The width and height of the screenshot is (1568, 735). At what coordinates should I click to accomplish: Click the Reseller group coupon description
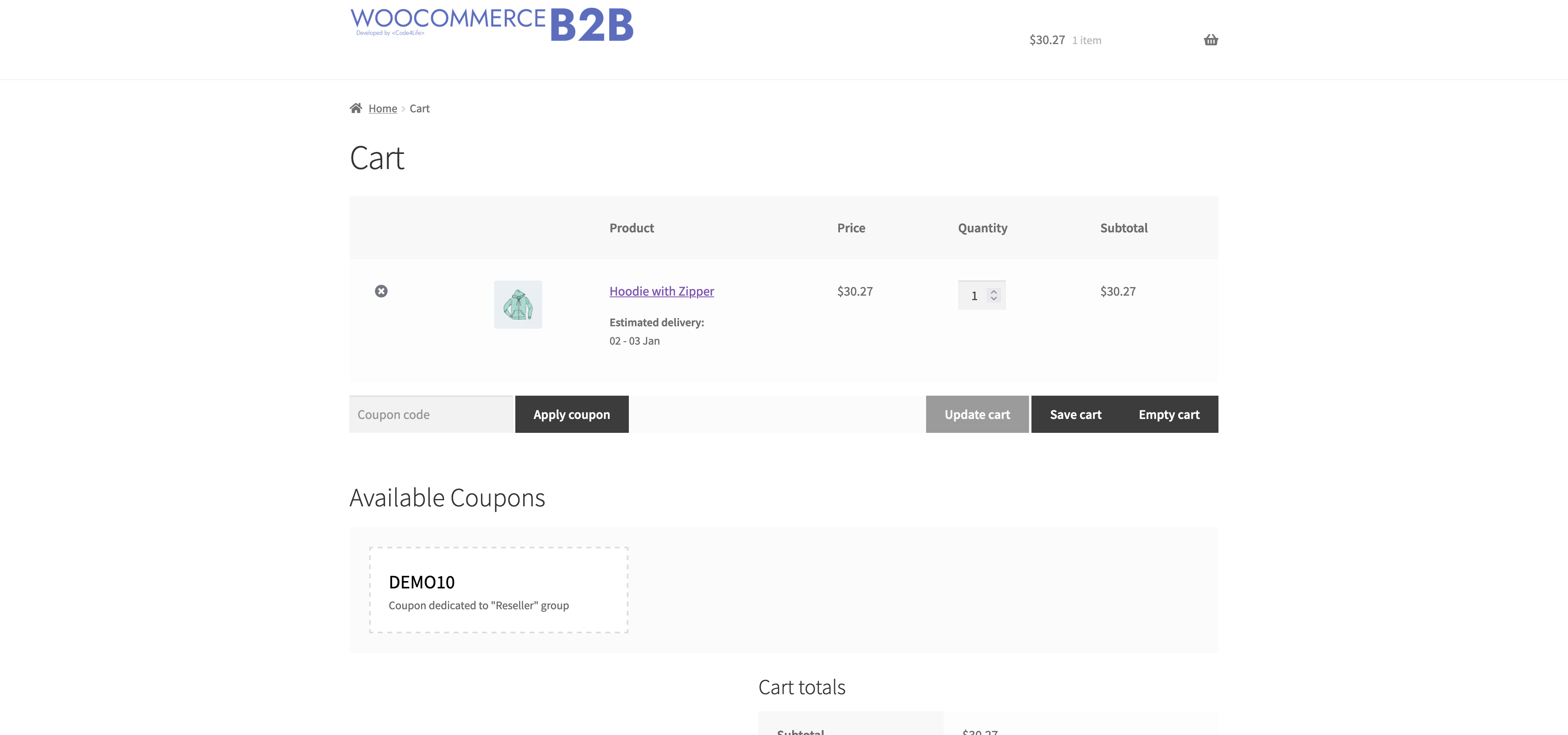coord(479,606)
